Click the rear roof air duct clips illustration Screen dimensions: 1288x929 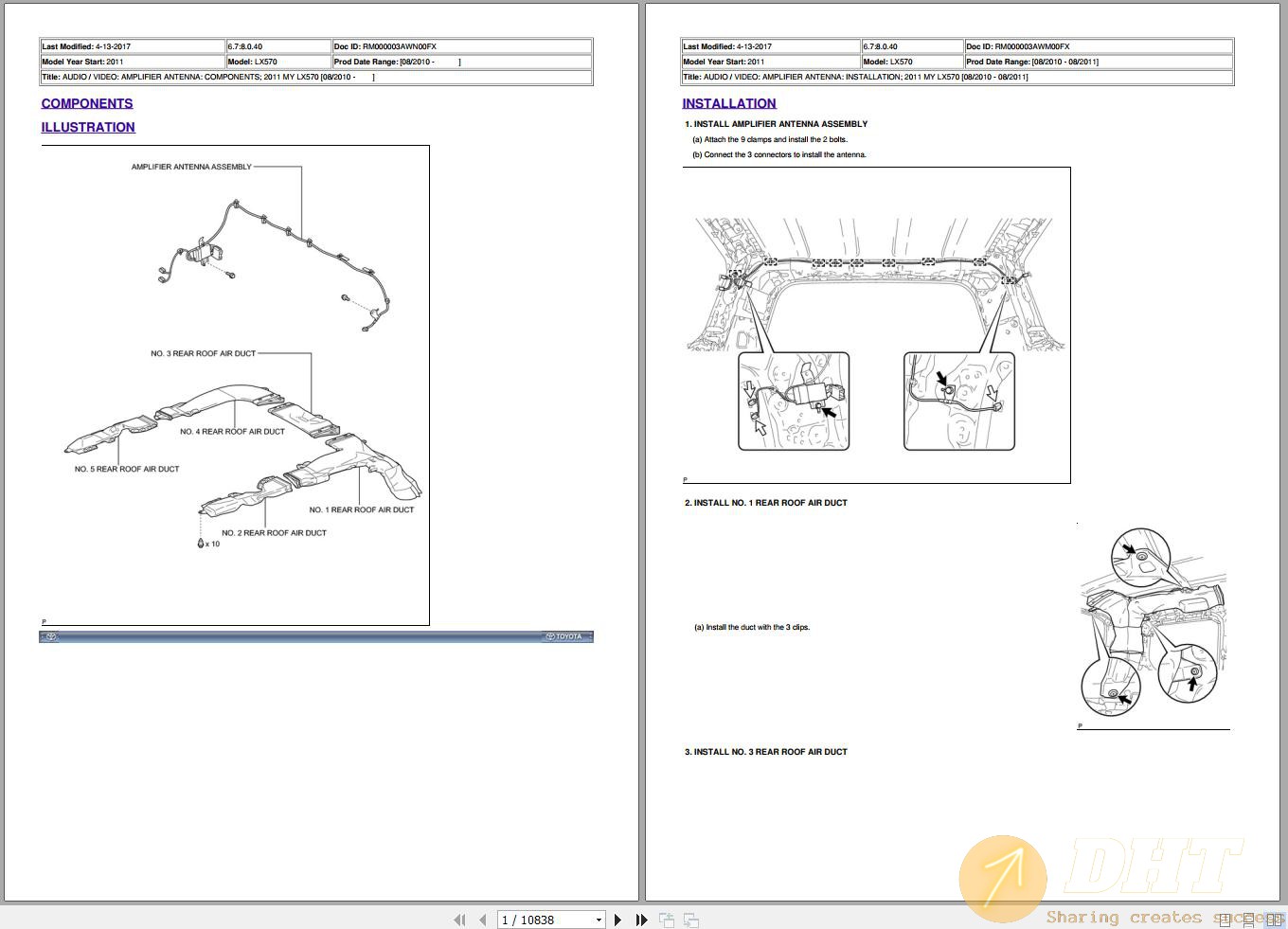1154,626
